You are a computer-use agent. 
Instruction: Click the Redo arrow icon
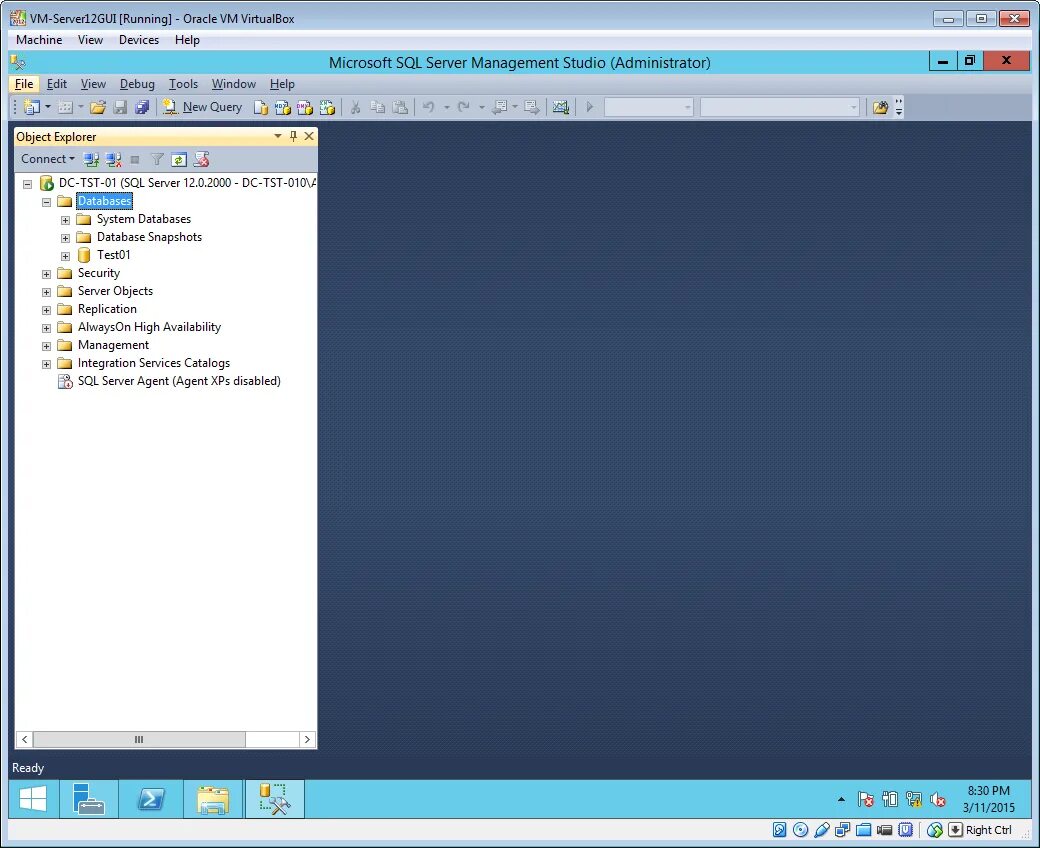tap(464, 107)
